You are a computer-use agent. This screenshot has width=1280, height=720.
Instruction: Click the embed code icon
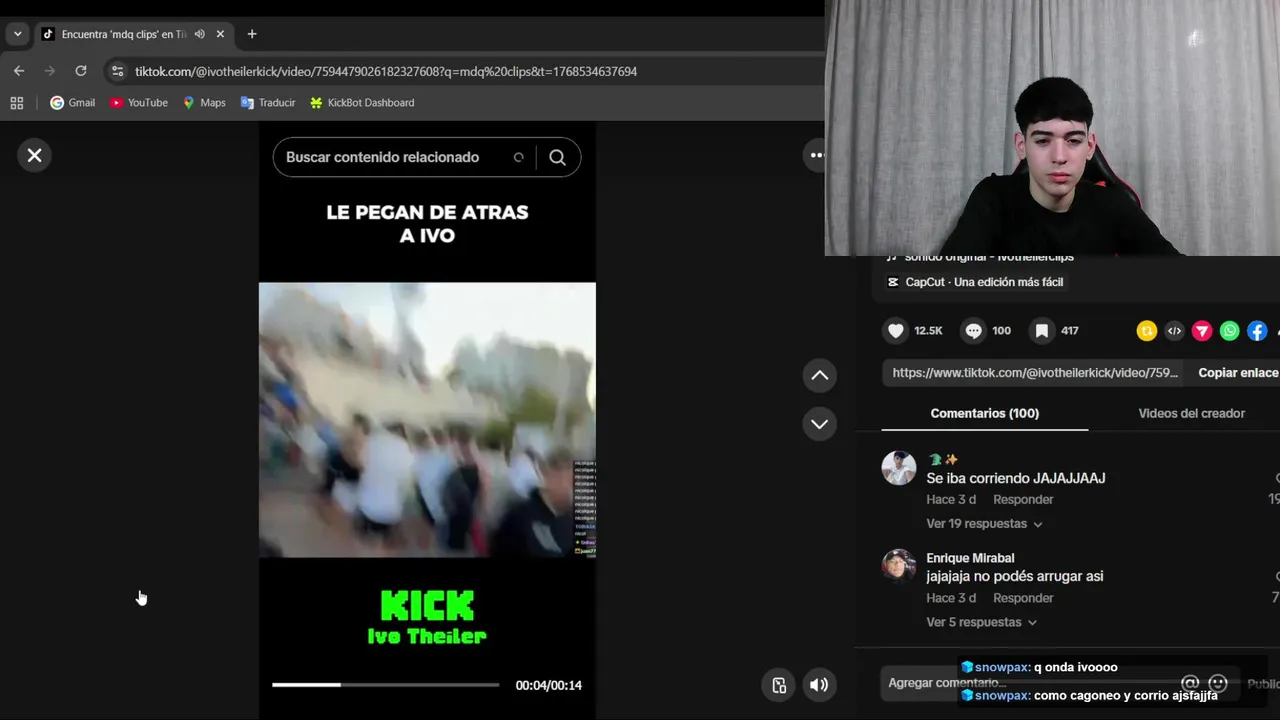(x=1174, y=331)
